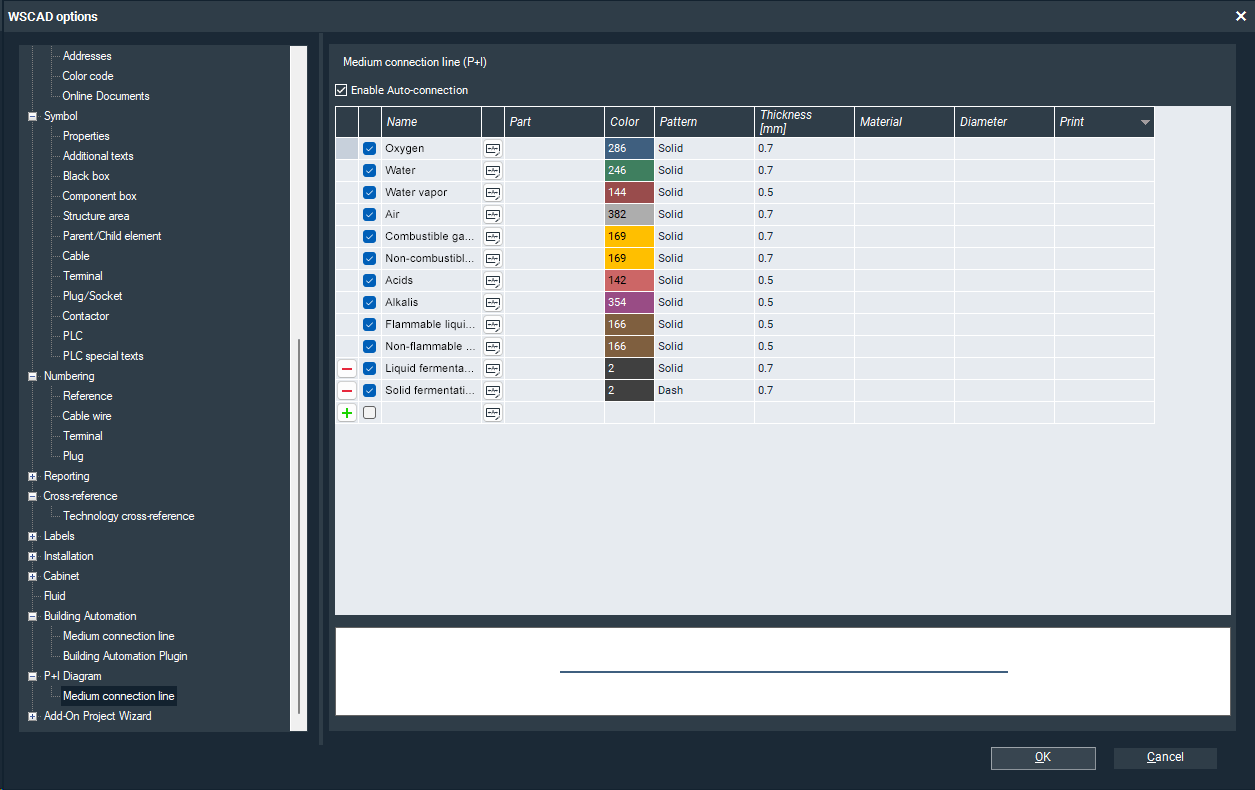Uncheck the Water vapor row checkbox
This screenshot has height=790, width=1255.
(370, 193)
